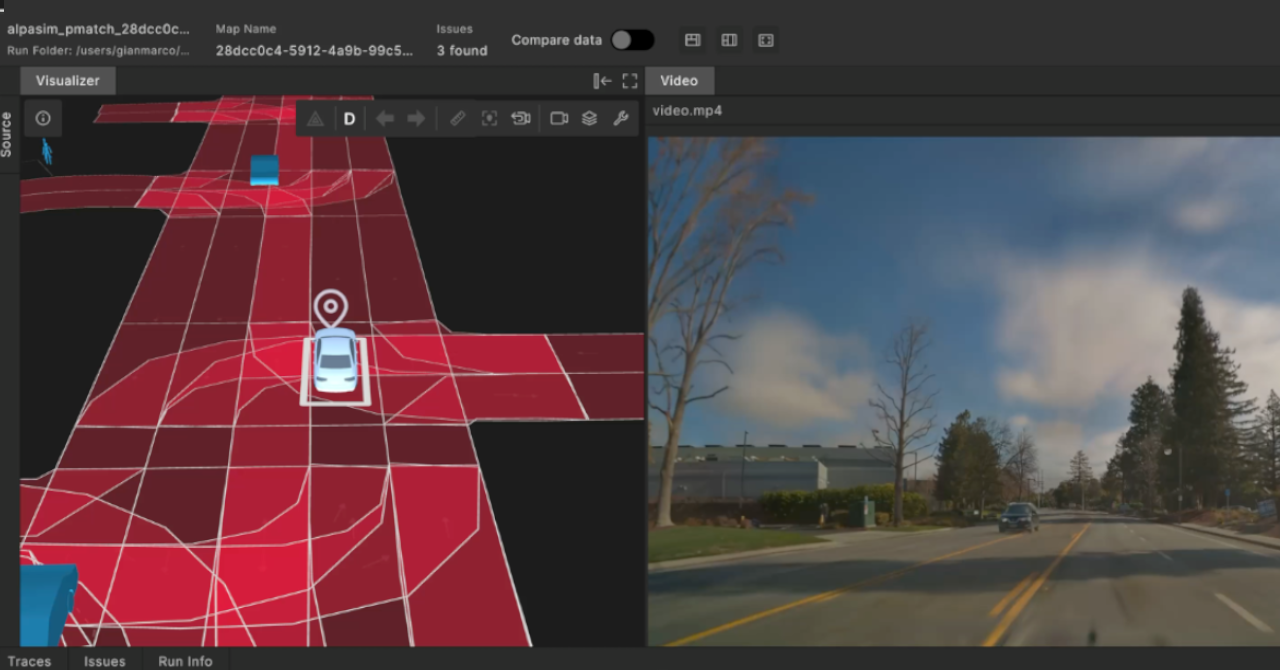
Task: Open the layers stack icon
Action: 590,119
